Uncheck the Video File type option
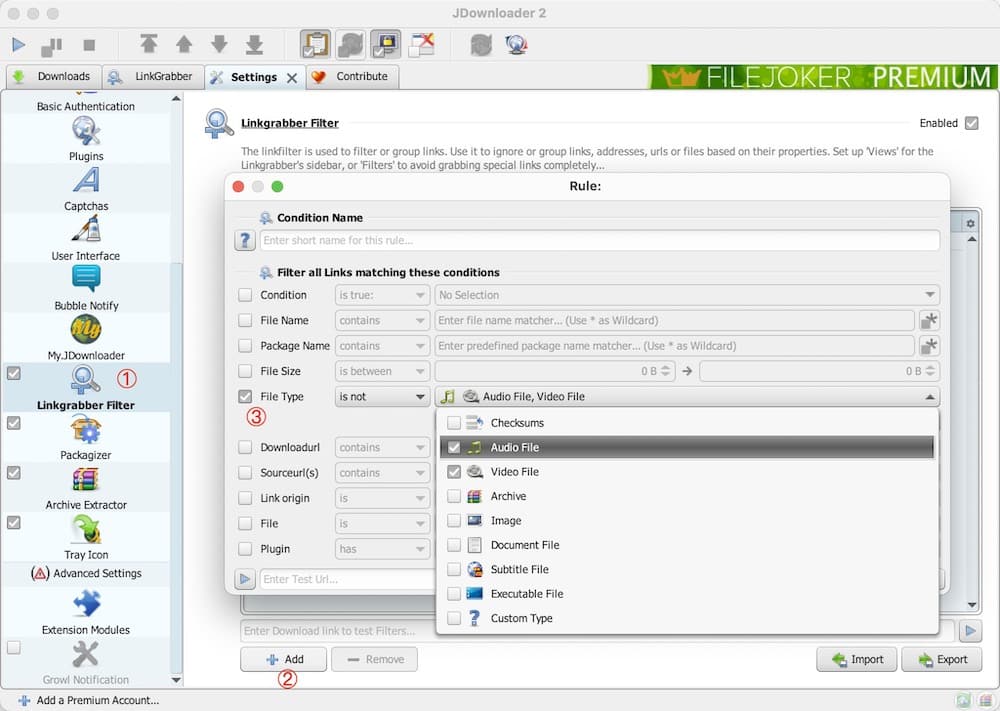This screenshot has width=1000, height=711. click(454, 472)
